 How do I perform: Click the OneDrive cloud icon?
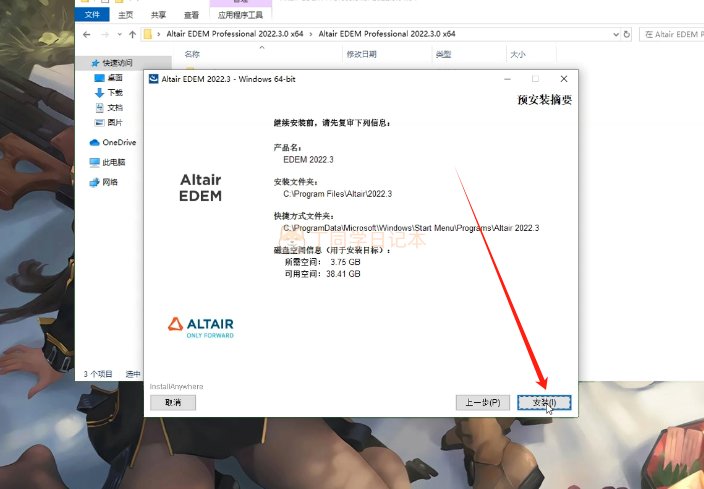(x=94, y=142)
